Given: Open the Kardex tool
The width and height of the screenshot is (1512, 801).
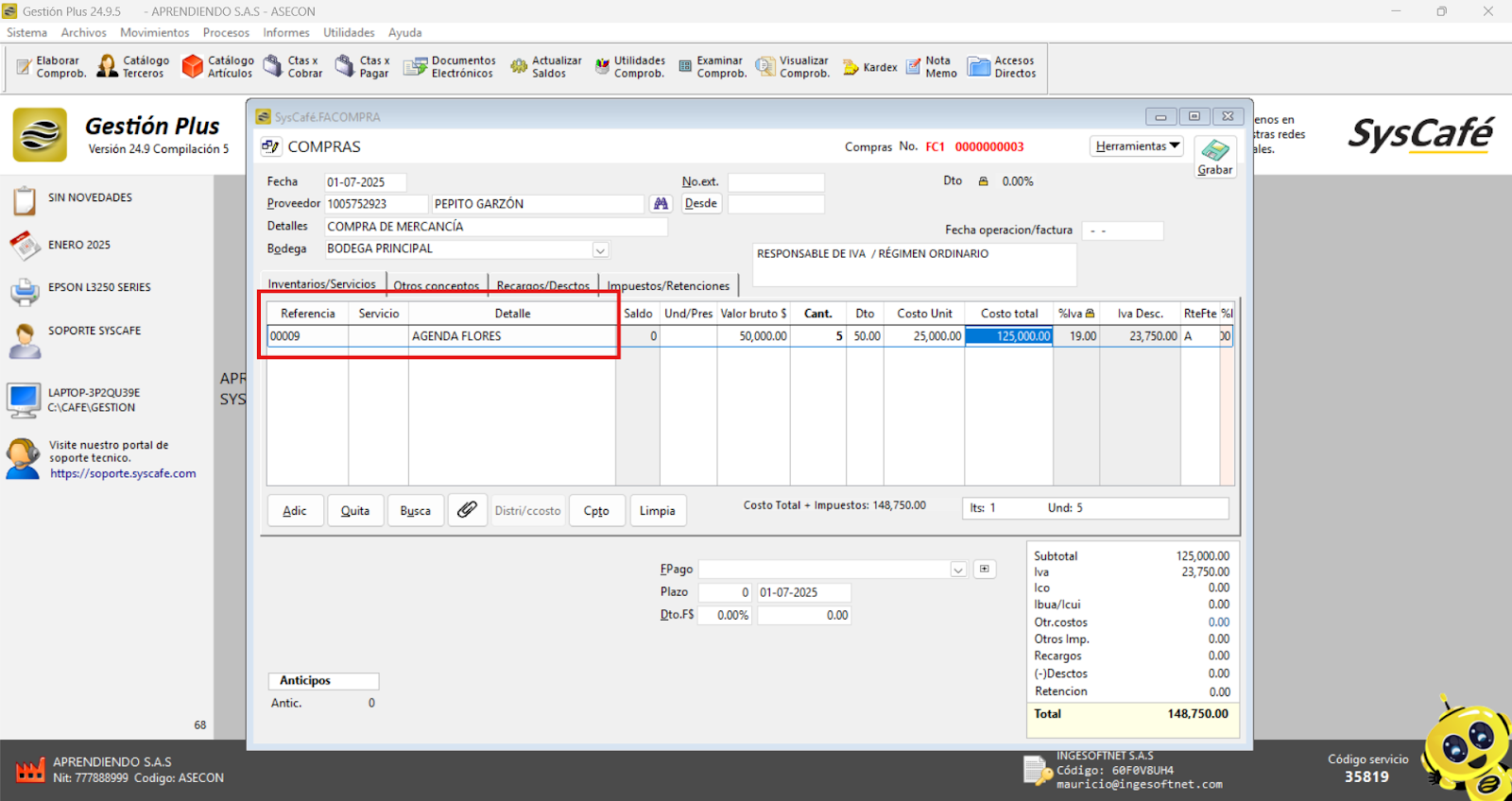Looking at the screenshot, I should click(869, 67).
